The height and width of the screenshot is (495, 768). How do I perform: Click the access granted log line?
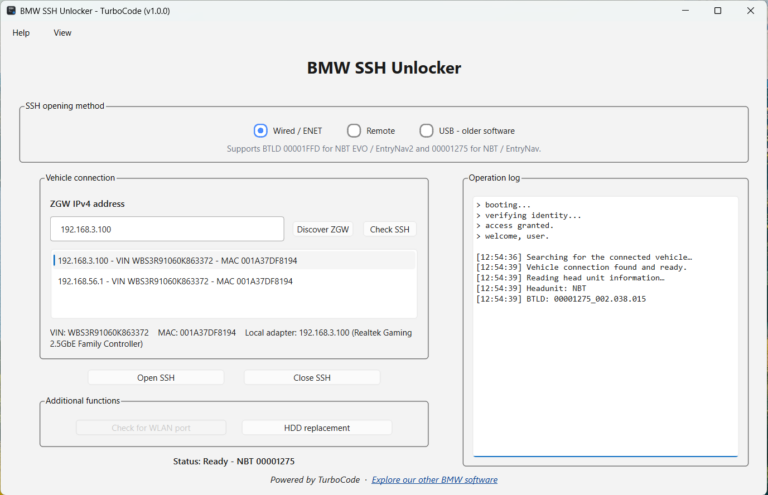click(514, 225)
